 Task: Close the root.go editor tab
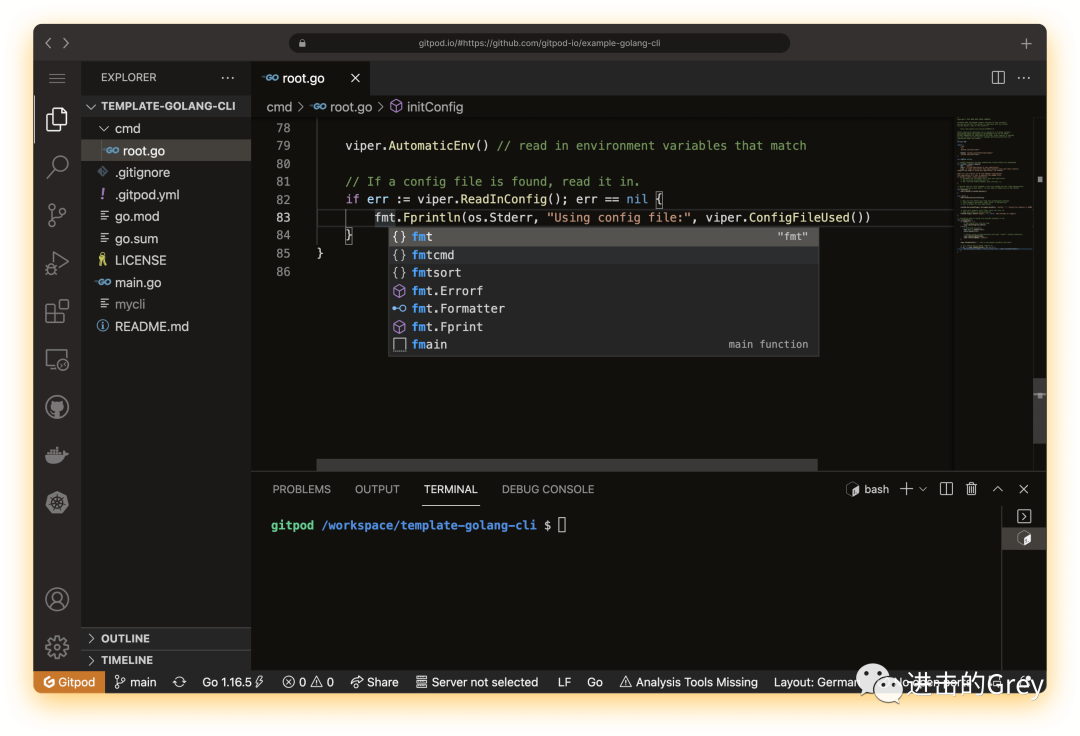[355, 78]
